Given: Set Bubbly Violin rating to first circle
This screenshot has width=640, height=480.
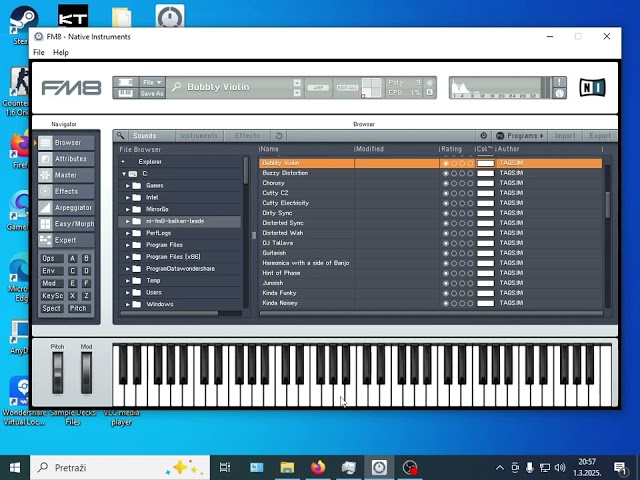Looking at the screenshot, I should 446,163.
